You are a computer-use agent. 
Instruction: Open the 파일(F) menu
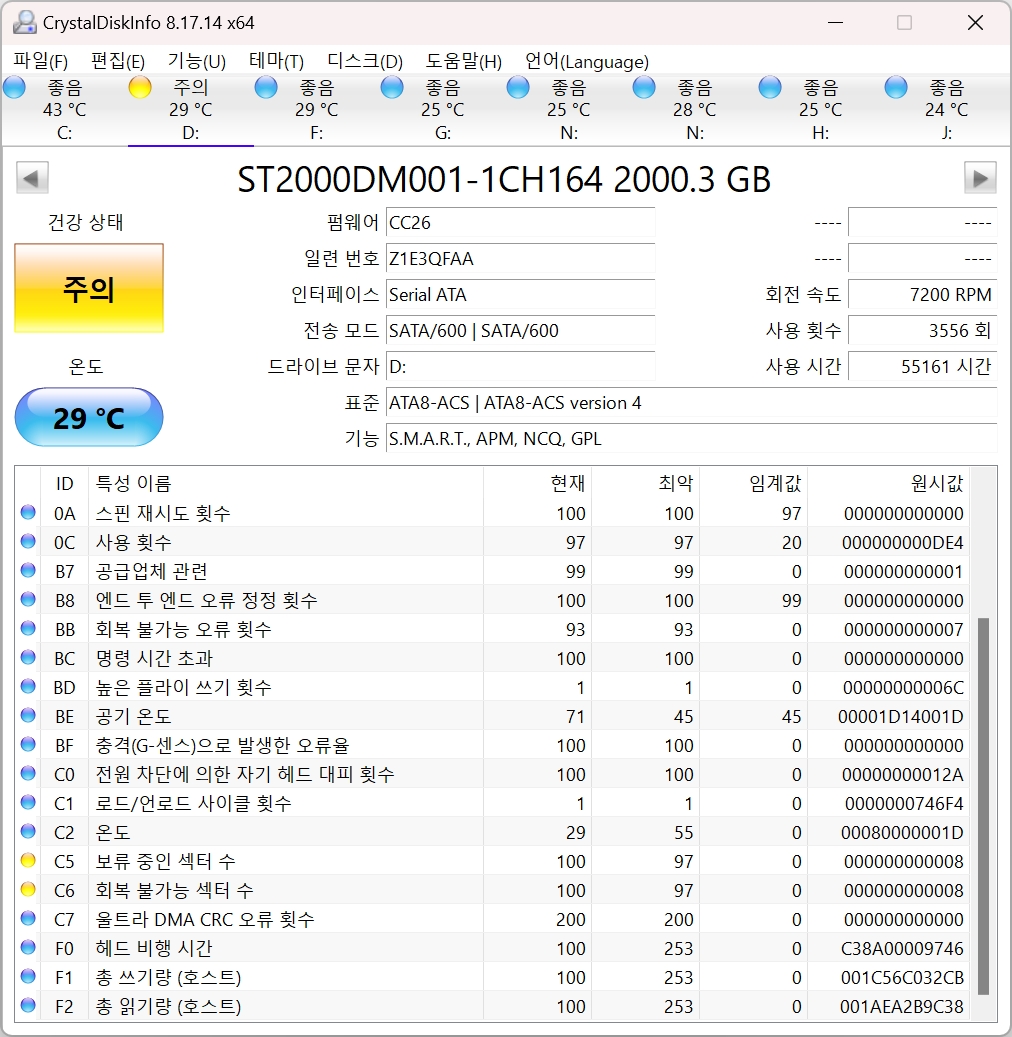41,62
